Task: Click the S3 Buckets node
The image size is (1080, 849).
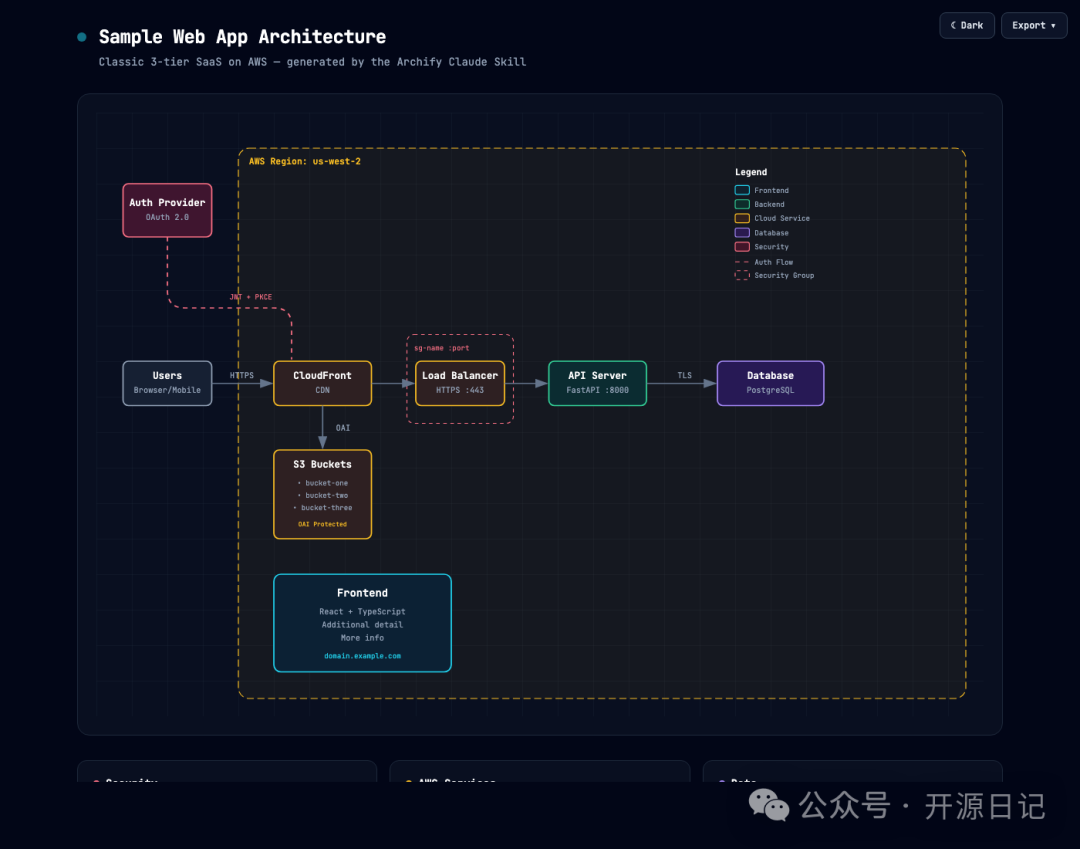Action: 322,494
